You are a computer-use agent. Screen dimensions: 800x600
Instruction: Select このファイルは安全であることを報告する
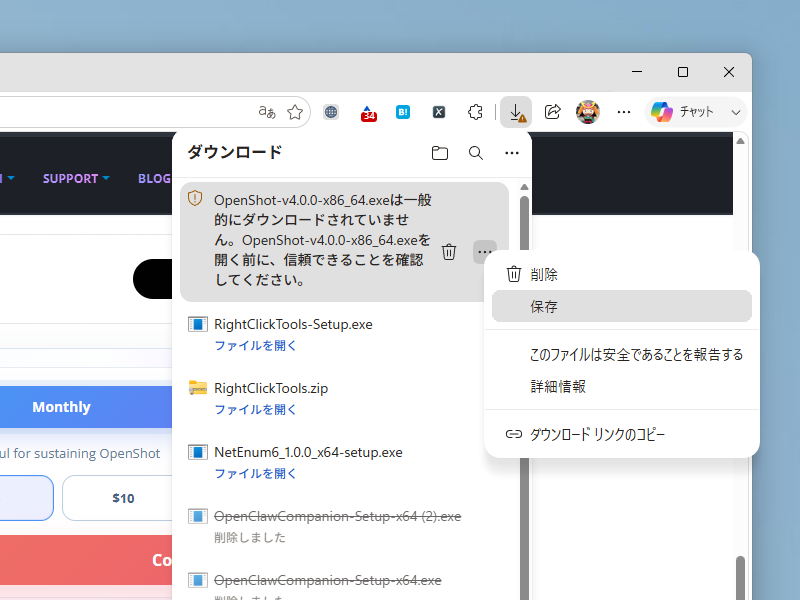click(x=622, y=355)
